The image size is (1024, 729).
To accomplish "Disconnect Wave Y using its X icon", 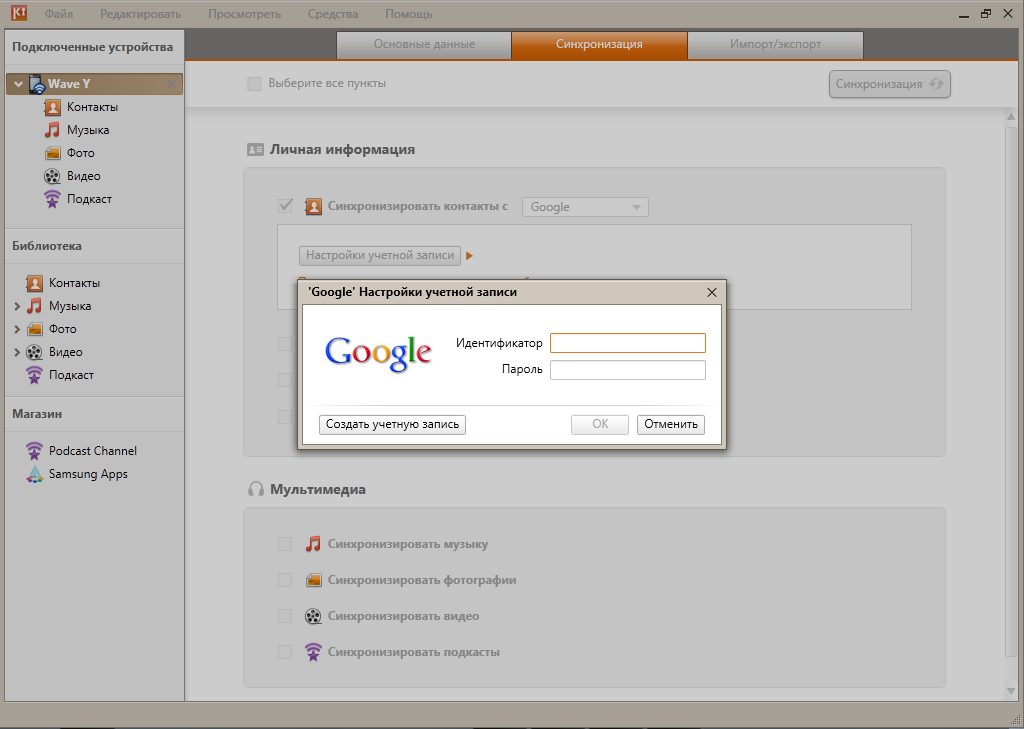I will tap(171, 84).
